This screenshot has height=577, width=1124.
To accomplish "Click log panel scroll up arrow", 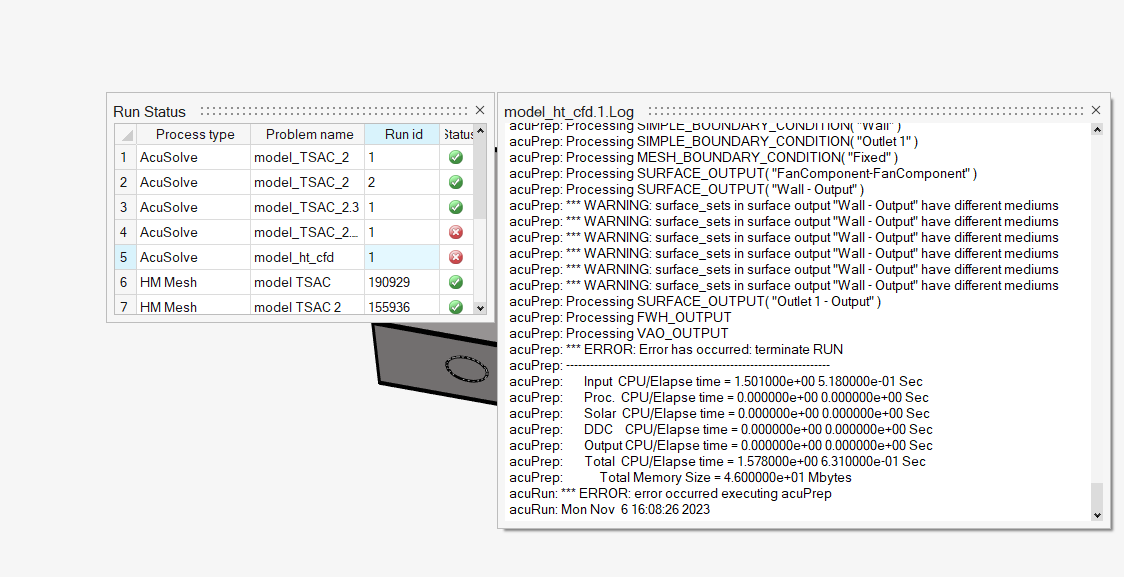I will [x=1097, y=130].
